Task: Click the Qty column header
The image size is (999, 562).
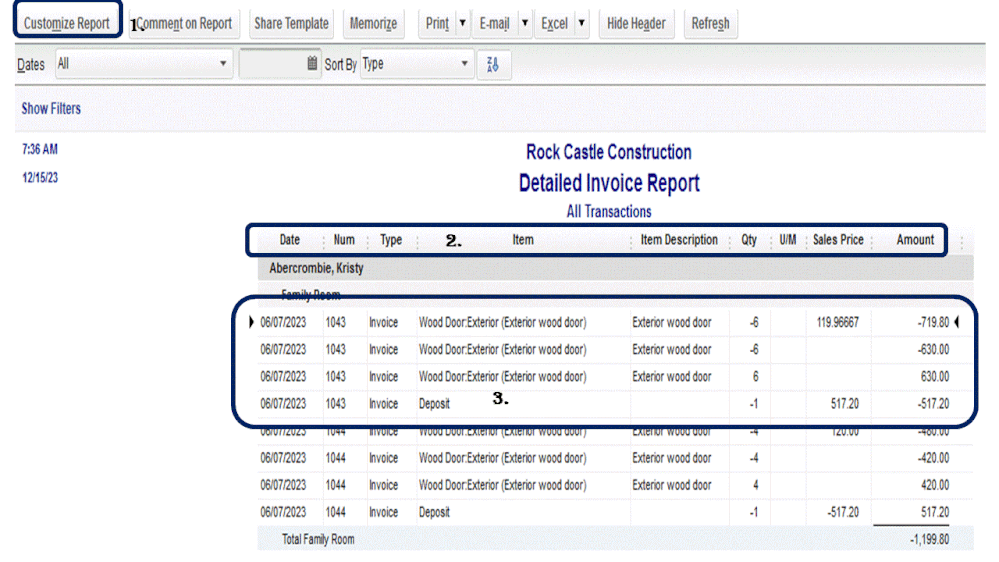Action: [x=749, y=240]
